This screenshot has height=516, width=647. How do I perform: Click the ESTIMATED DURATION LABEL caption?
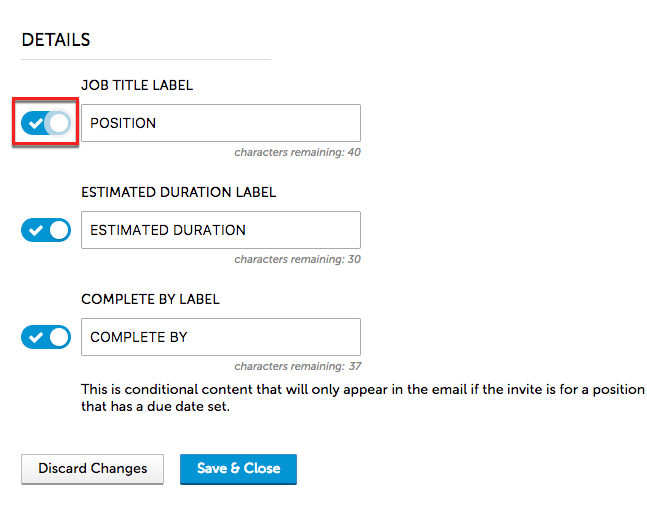pyautogui.click(x=178, y=192)
